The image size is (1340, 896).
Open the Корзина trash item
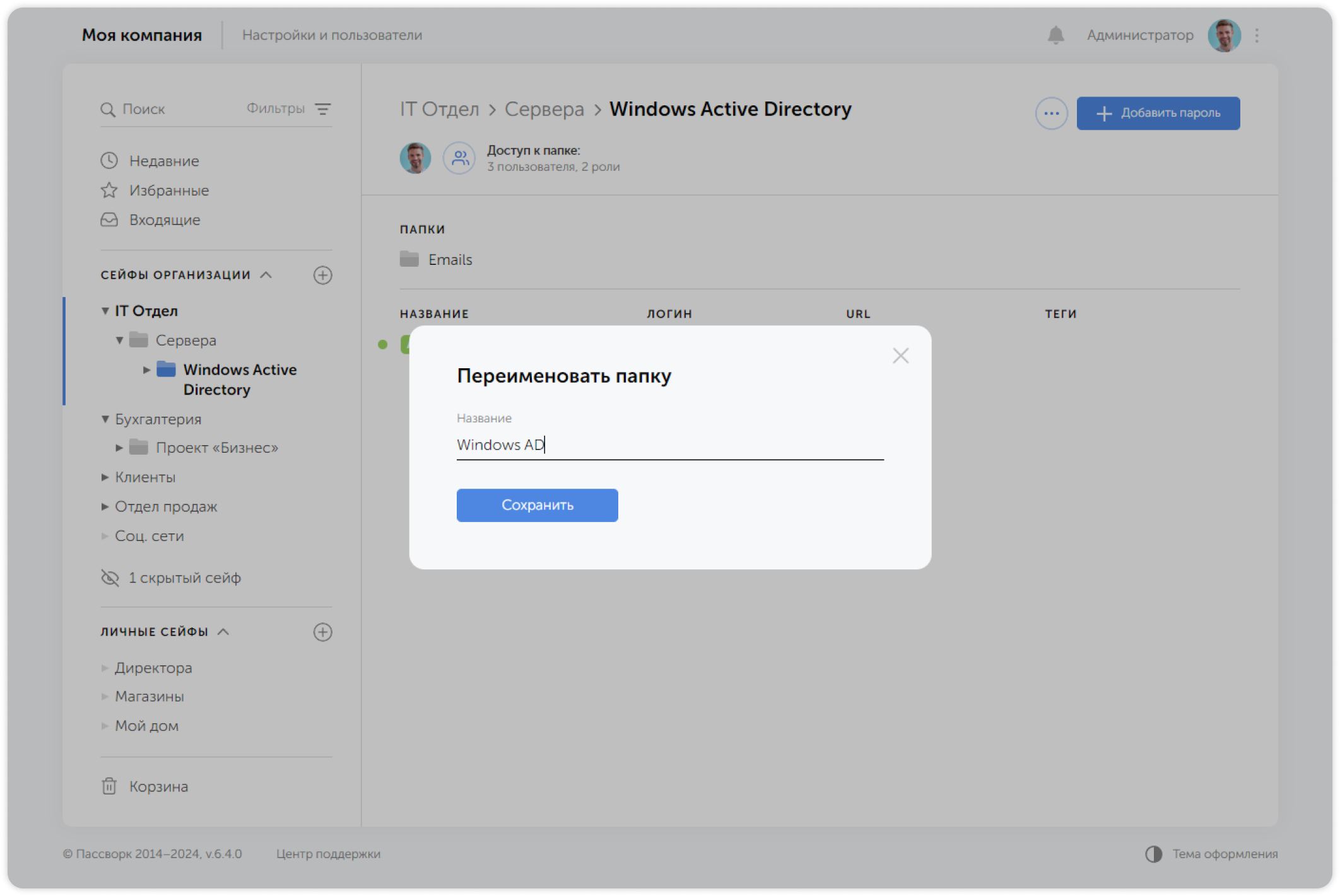[x=158, y=786]
